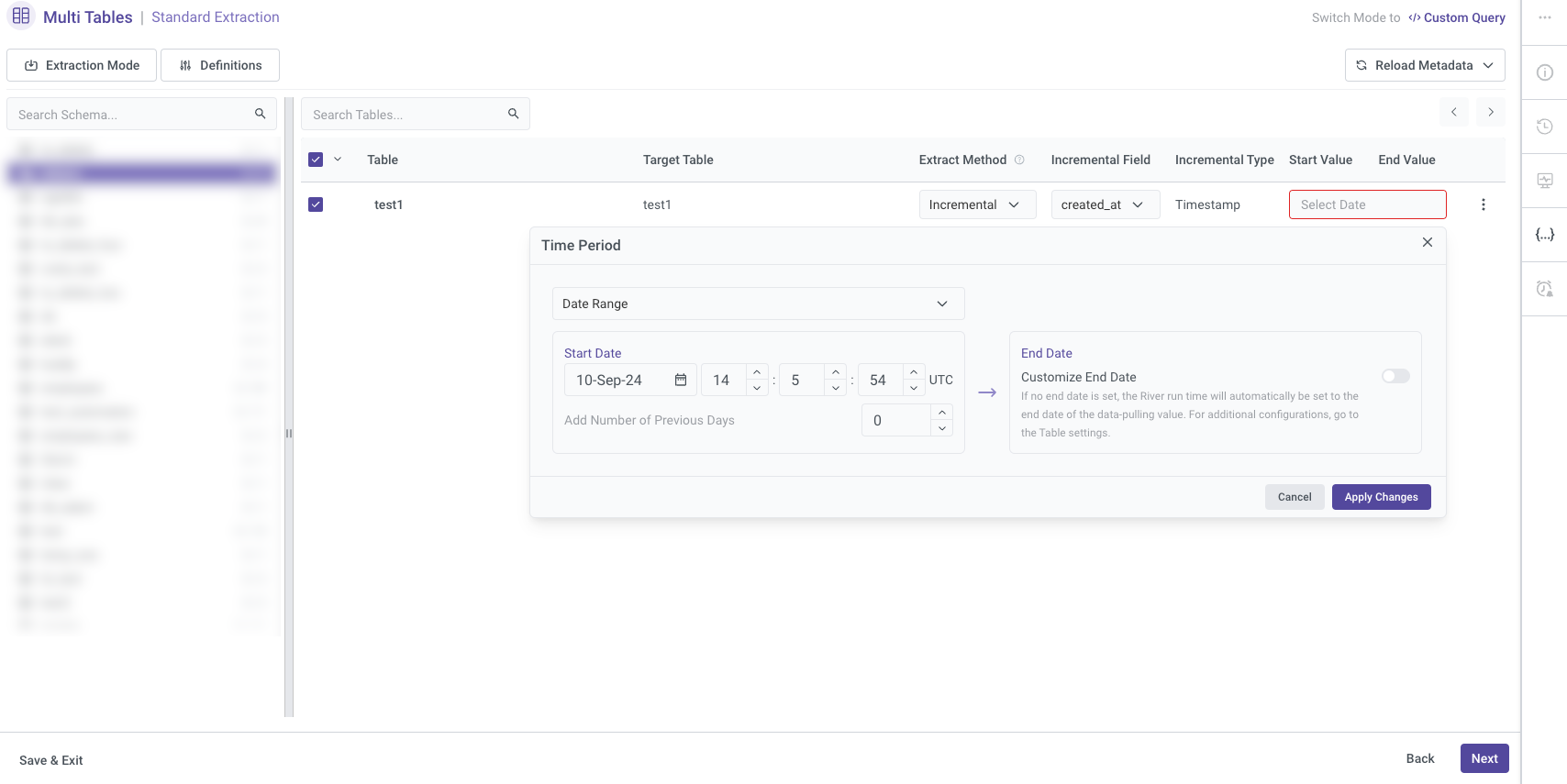Decrease number of previous days
The height and width of the screenshot is (784, 1567).
click(942, 428)
